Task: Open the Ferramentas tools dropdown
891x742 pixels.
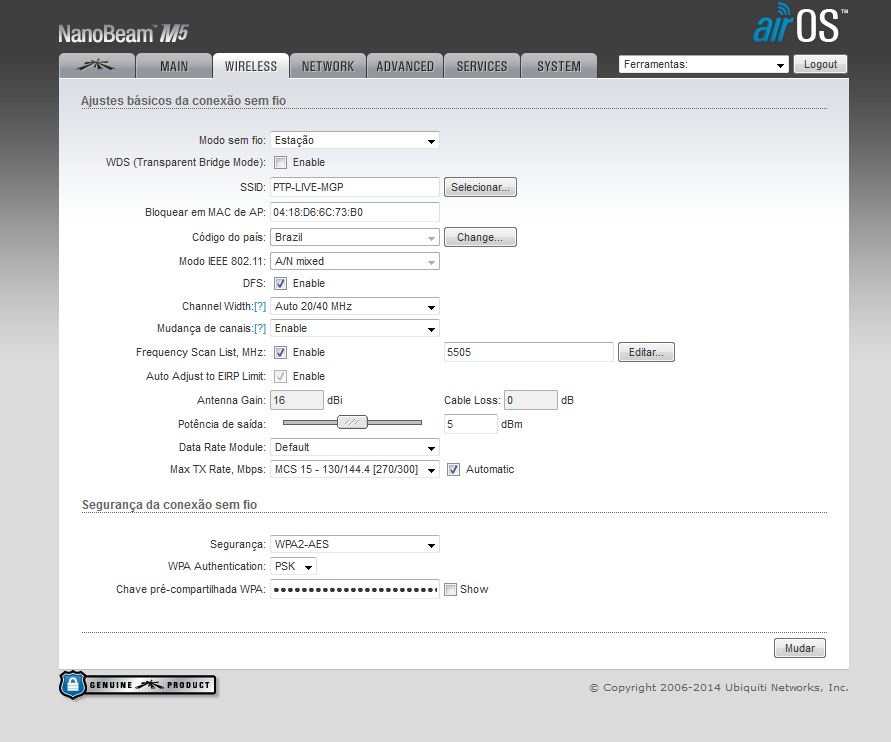Action: (x=703, y=64)
